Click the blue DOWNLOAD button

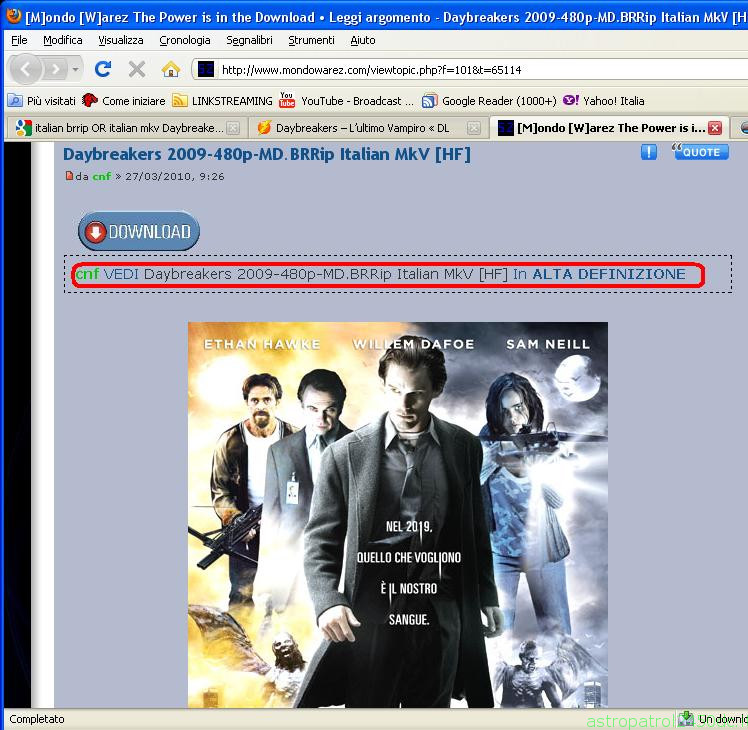point(138,231)
